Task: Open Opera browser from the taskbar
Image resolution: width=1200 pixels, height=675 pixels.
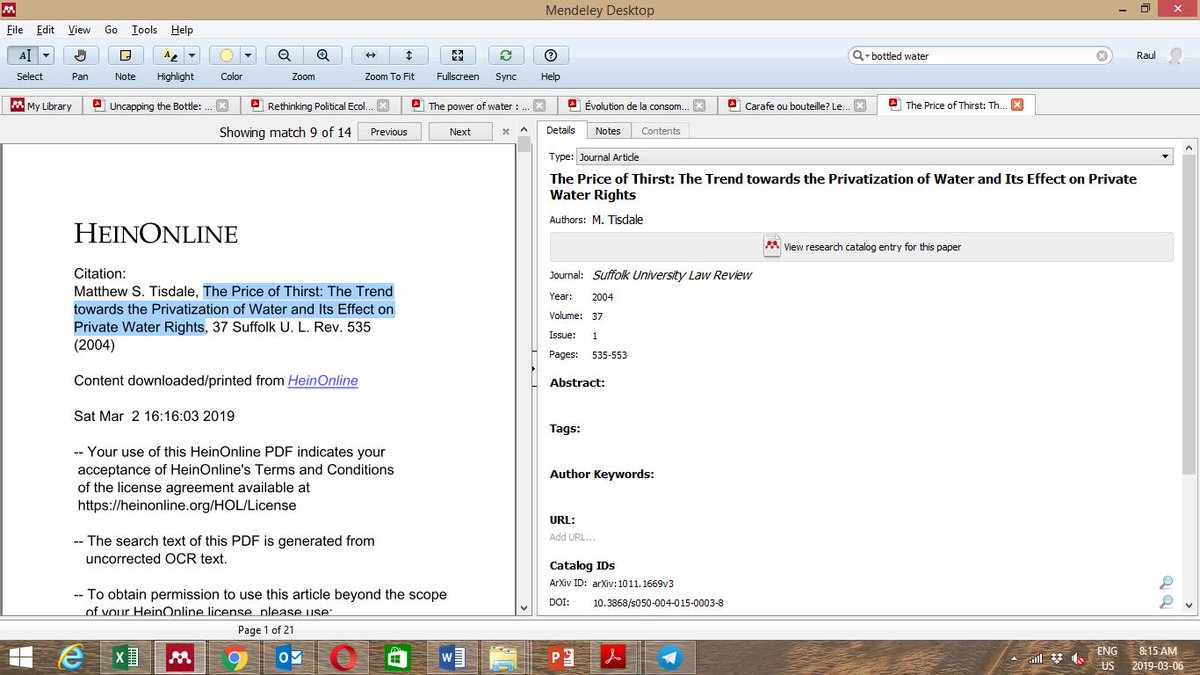Action: 343,657
